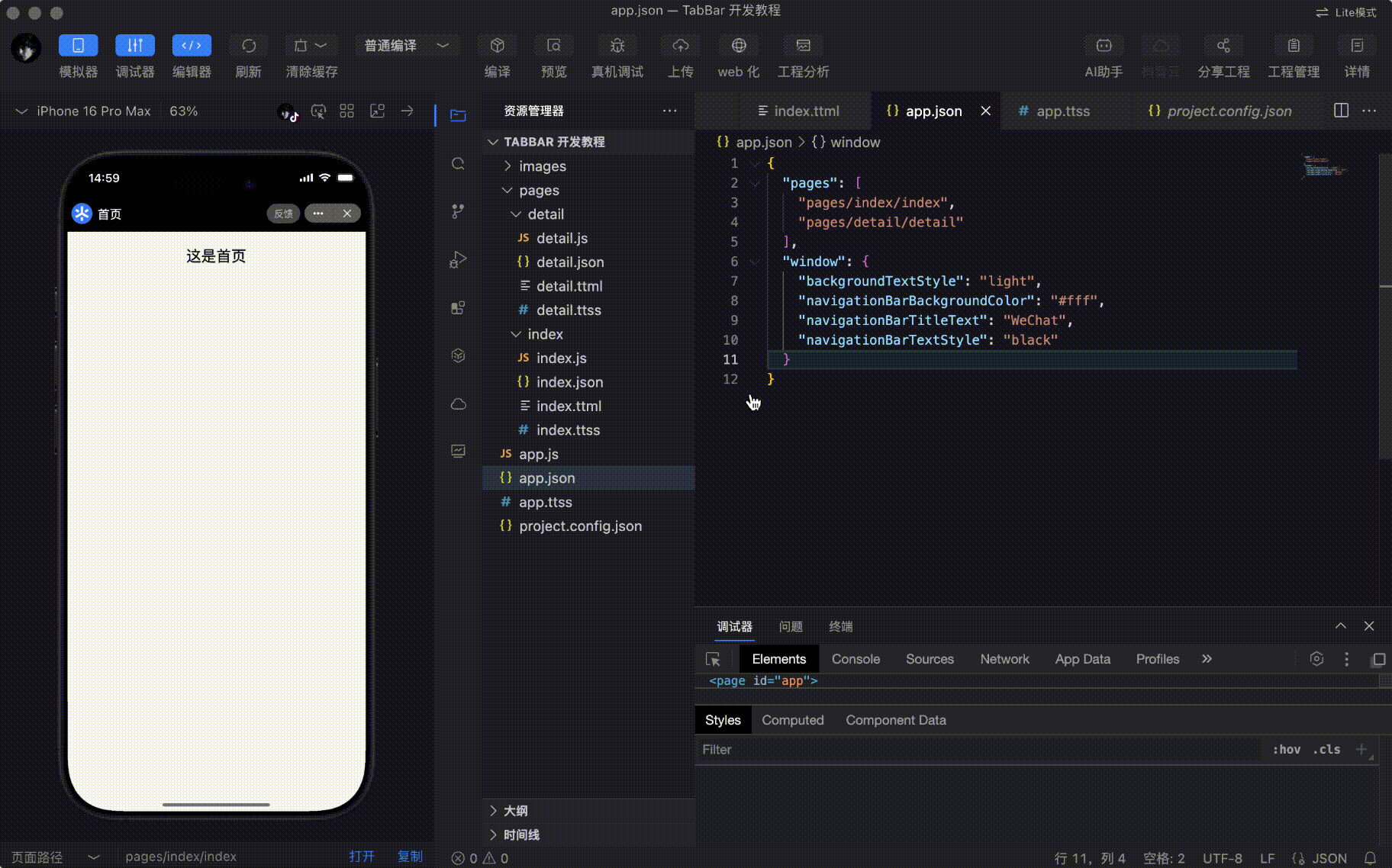Expand the images folder

[x=588, y=166]
